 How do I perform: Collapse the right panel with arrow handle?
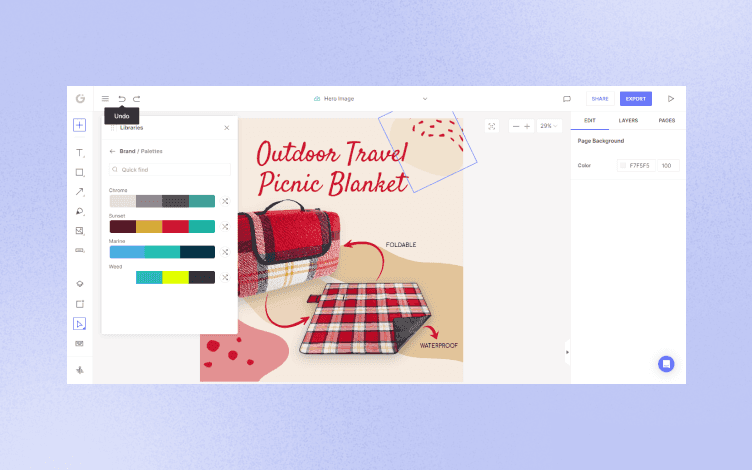click(567, 352)
